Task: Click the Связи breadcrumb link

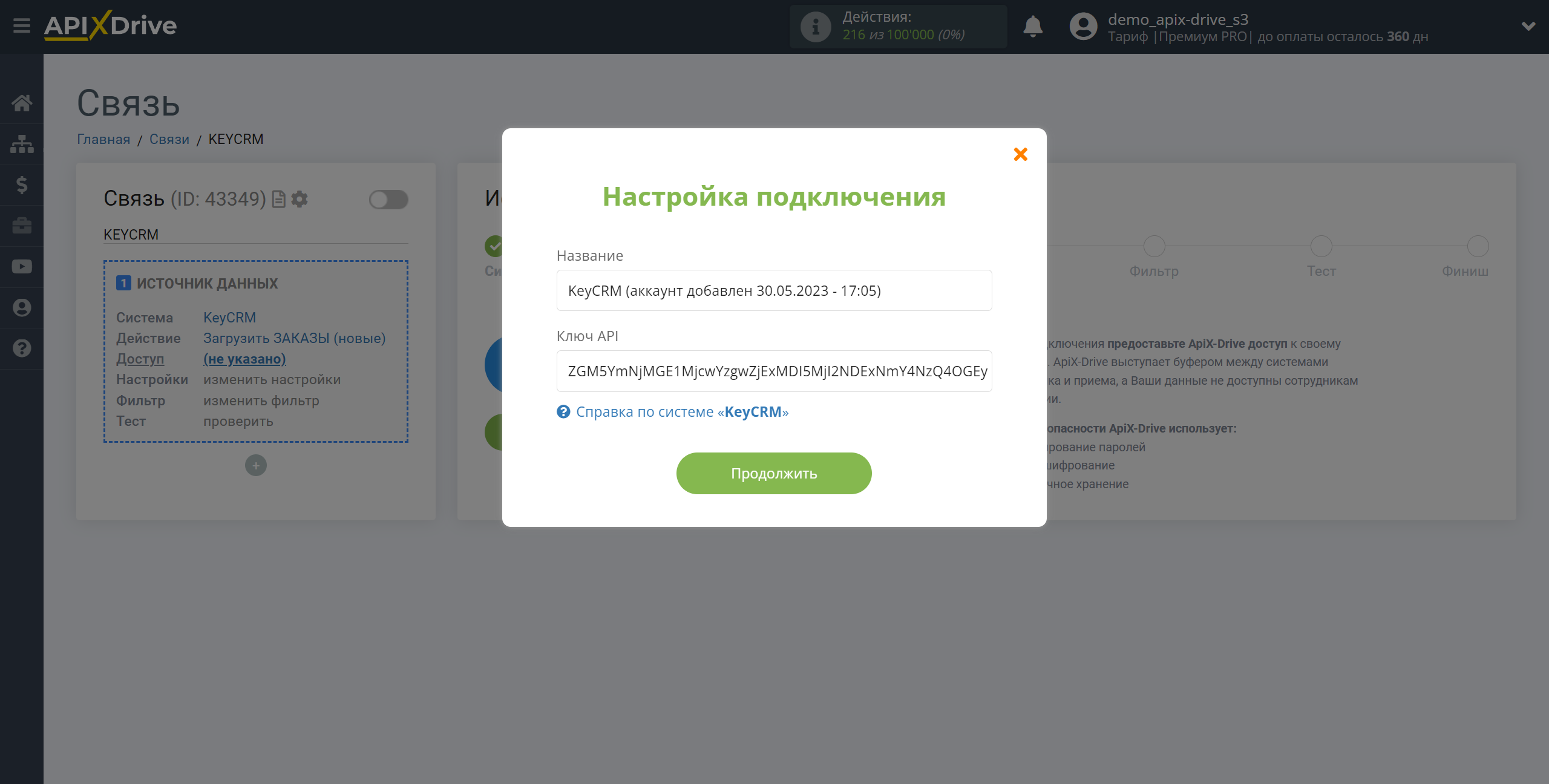Action: [168, 139]
